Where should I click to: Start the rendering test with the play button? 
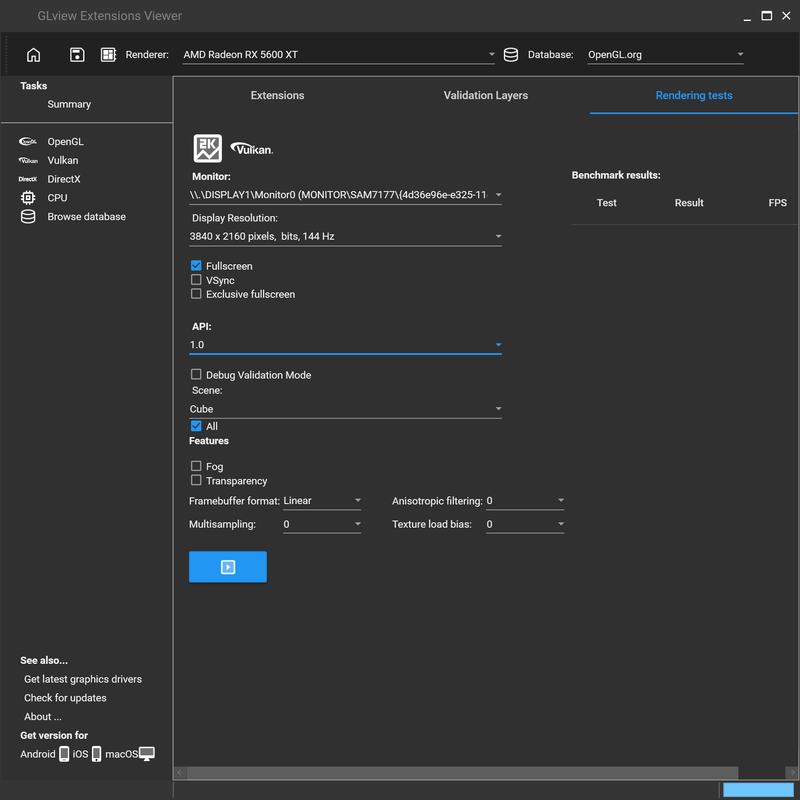pos(228,566)
